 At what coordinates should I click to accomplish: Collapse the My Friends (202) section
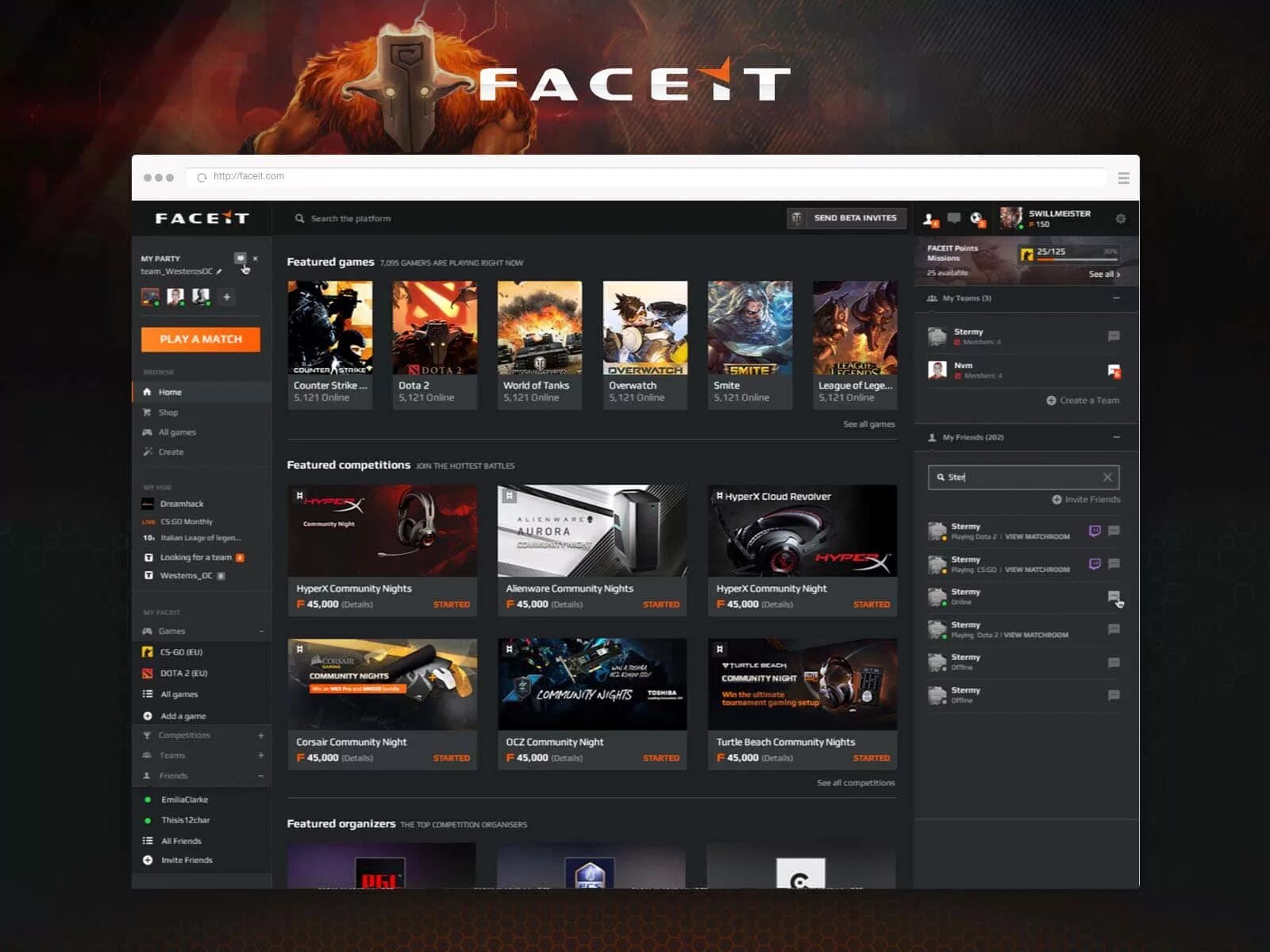(1116, 437)
